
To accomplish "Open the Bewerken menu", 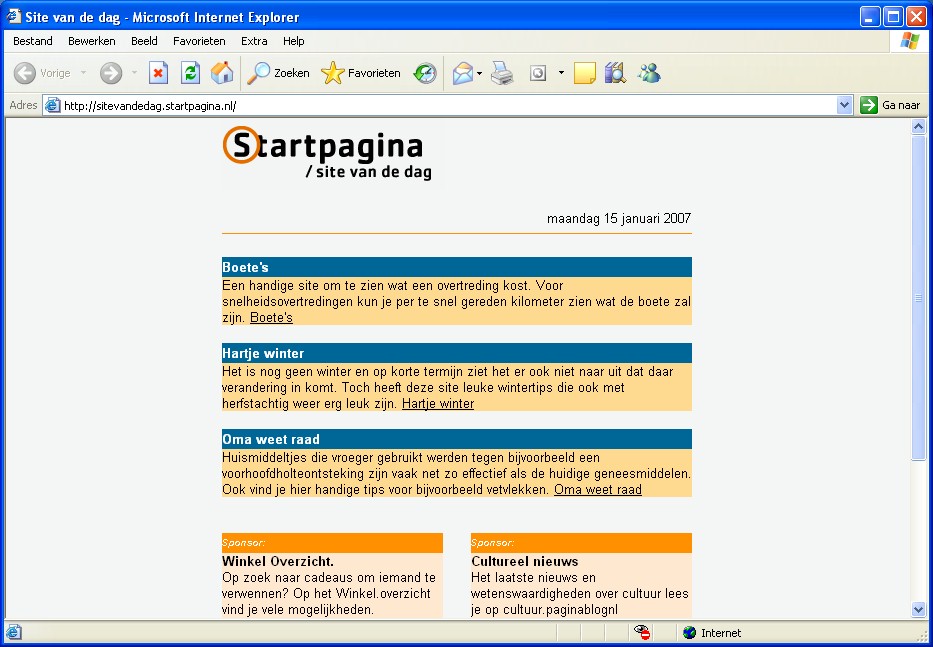I will [x=92, y=41].
